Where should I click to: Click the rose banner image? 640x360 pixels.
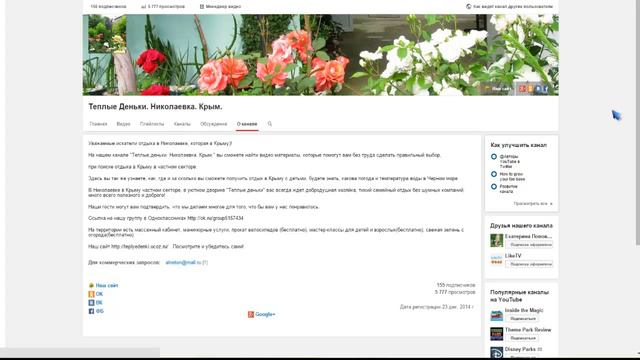[320, 55]
